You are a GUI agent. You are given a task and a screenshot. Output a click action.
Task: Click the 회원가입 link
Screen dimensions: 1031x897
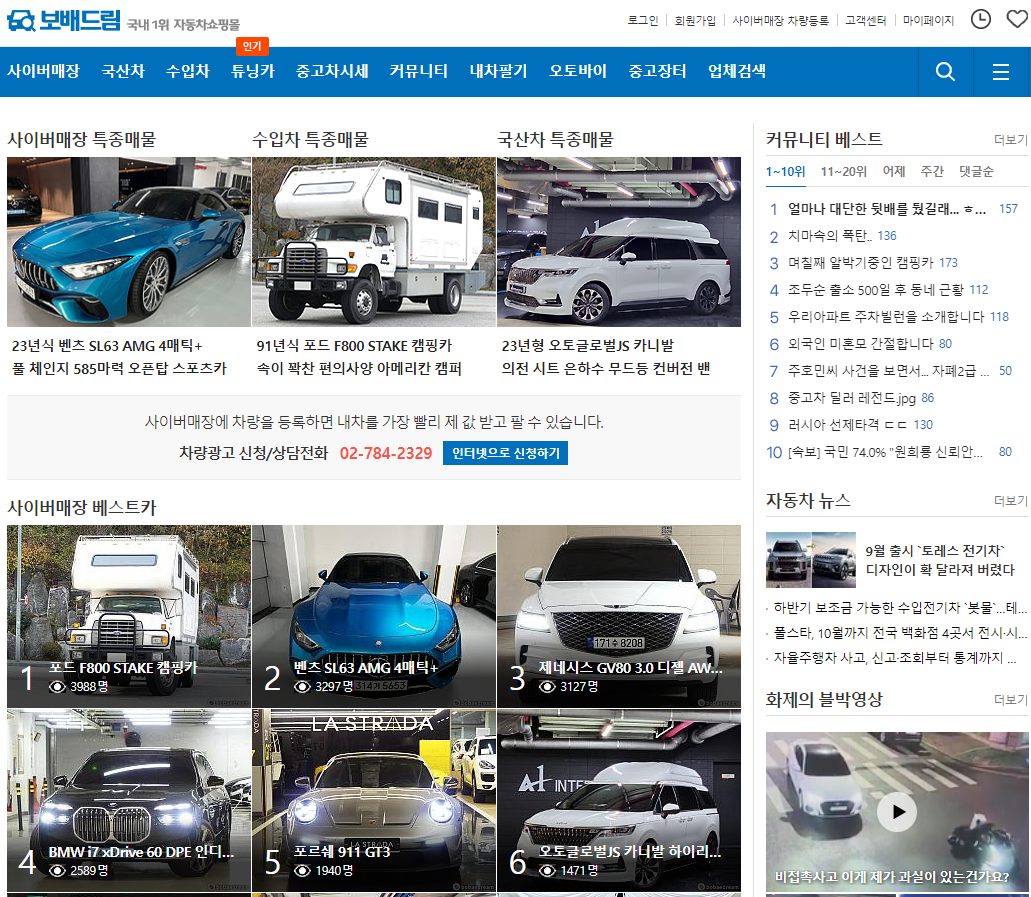tap(695, 20)
